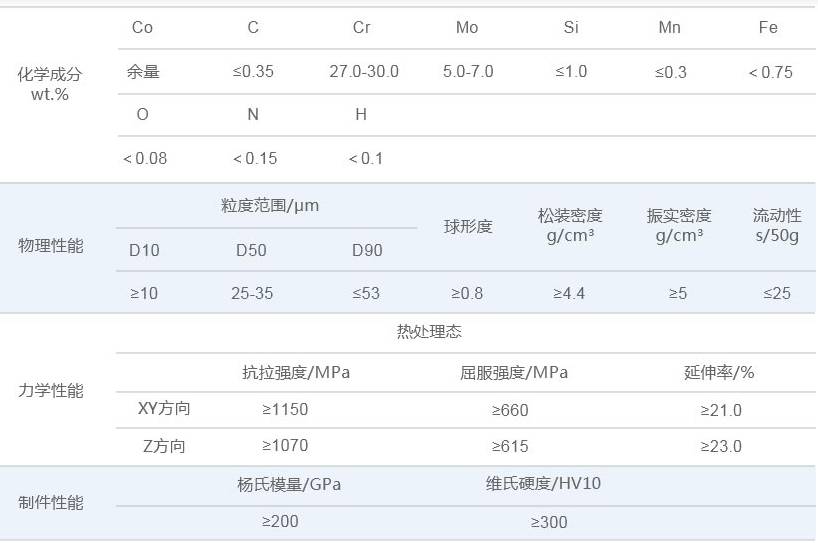This screenshot has width=818, height=543.
Task: Click the 化学成分 wt.% row header
Action: [50, 85]
